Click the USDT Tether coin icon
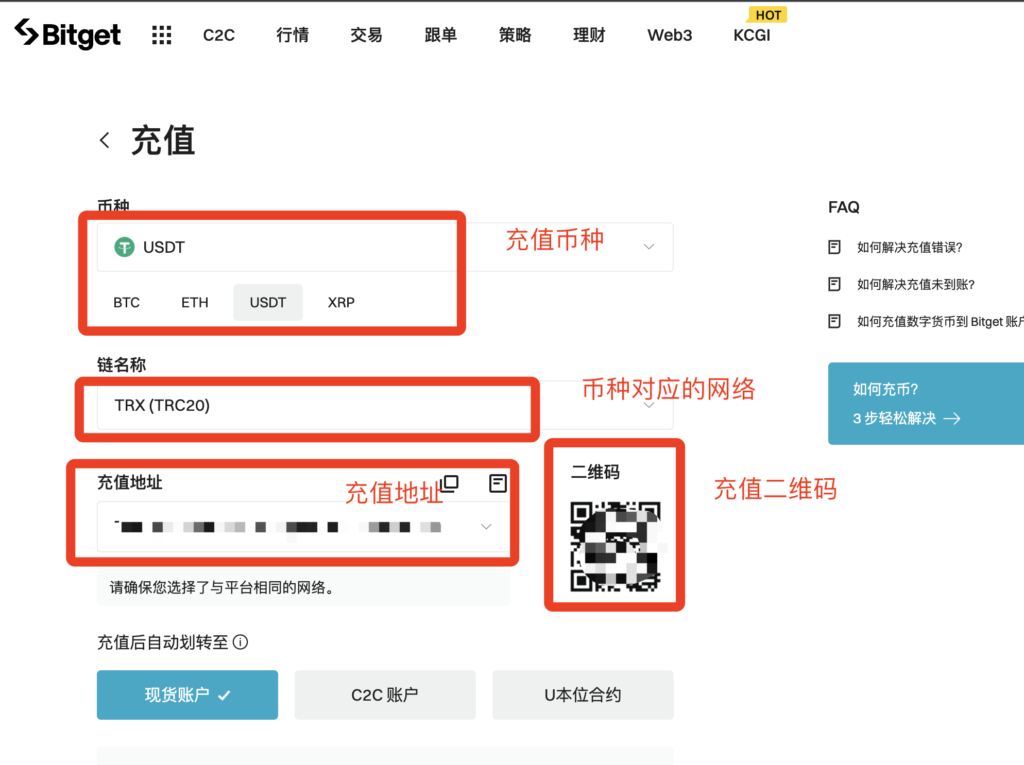This screenshot has width=1024, height=765. tap(124, 247)
